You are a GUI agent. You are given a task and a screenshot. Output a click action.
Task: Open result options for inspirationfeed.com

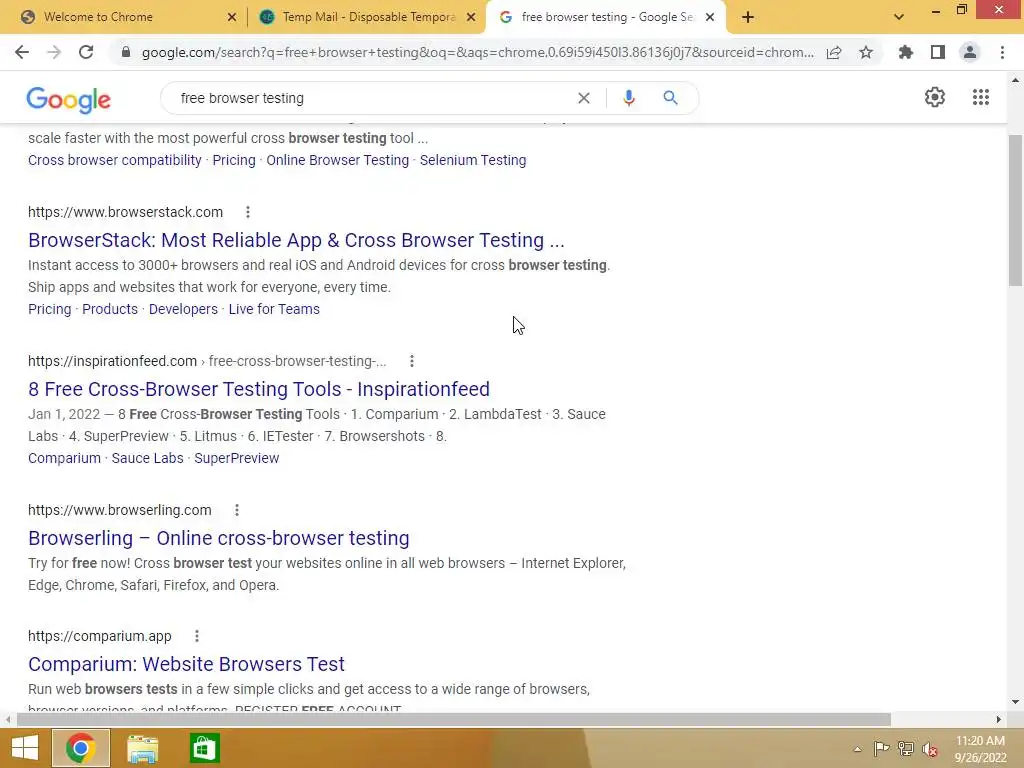click(411, 361)
